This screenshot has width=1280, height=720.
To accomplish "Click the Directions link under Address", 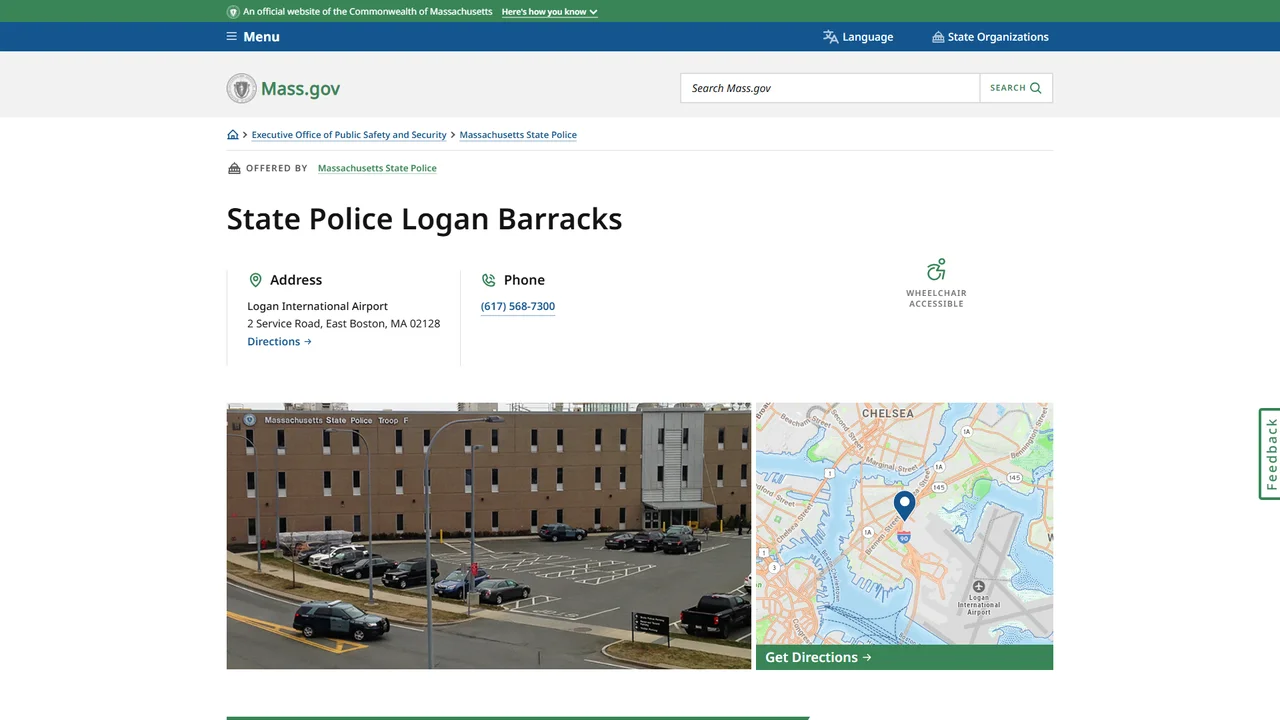I will [280, 342].
